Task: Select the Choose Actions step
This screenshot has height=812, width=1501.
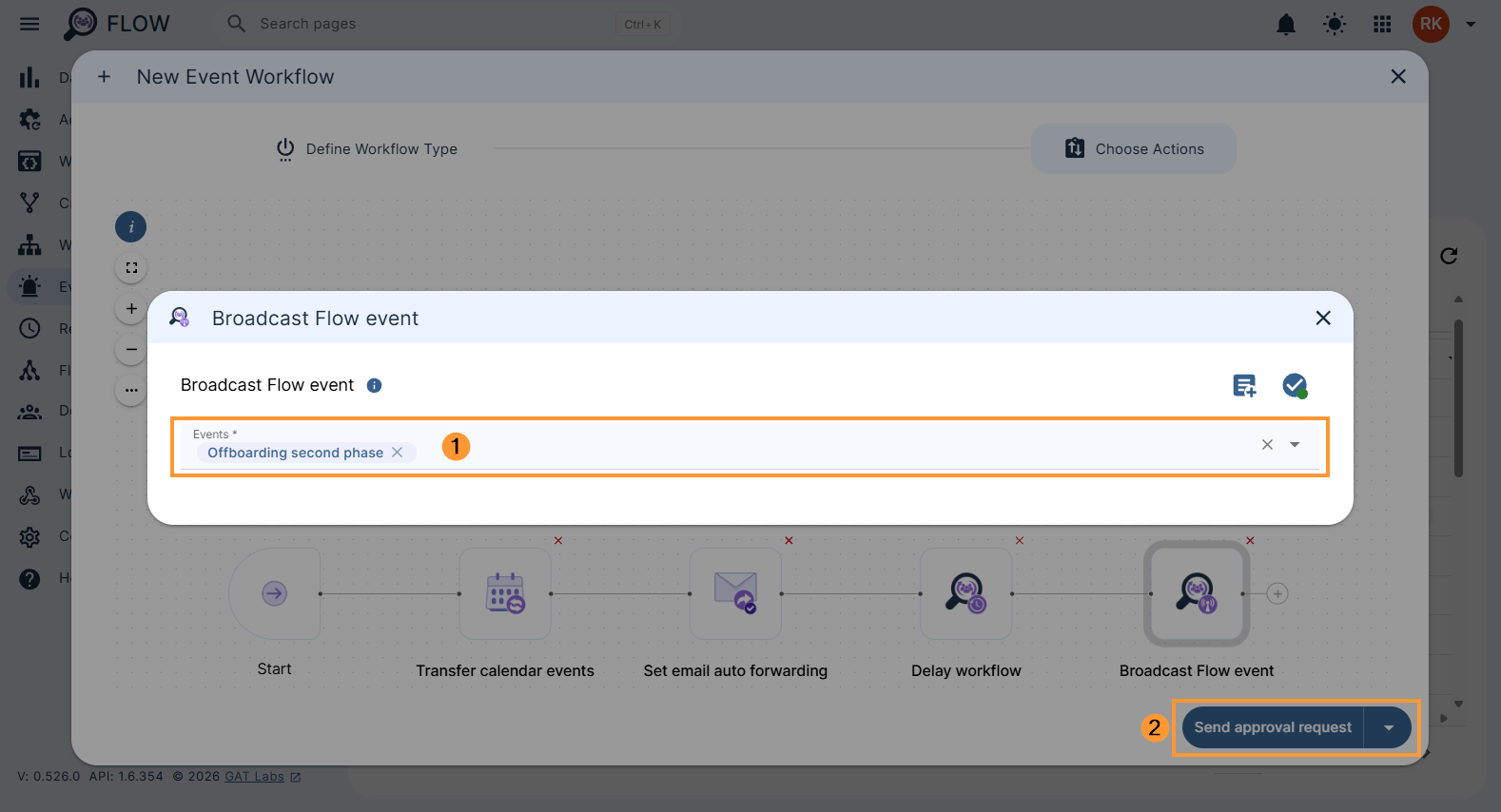Action: tap(1134, 149)
